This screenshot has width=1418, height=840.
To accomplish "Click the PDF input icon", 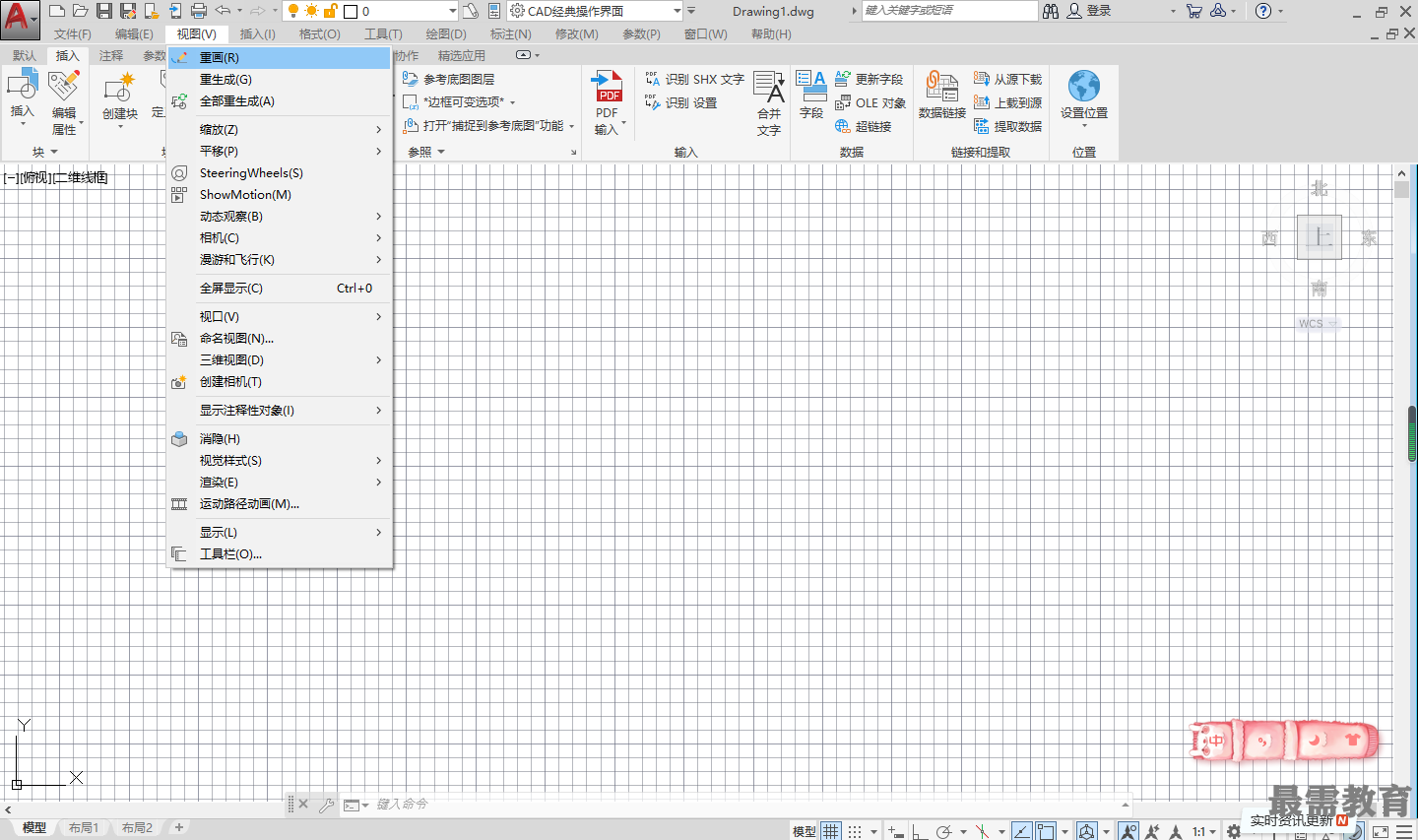I will tap(608, 88).
